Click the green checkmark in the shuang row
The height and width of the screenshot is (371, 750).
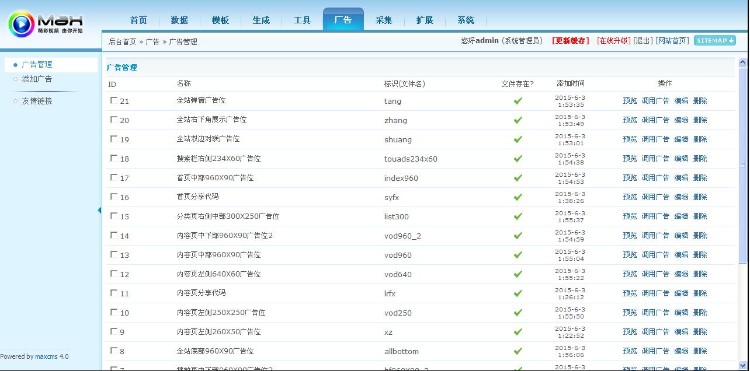click(x=518, y=139)
